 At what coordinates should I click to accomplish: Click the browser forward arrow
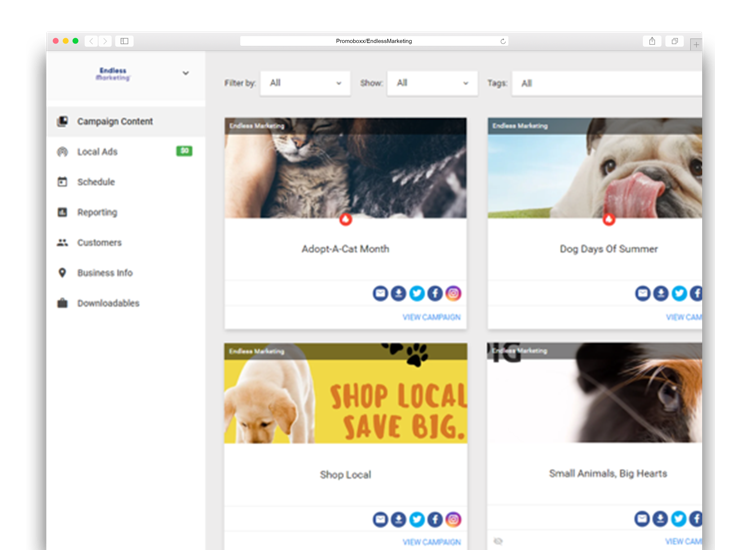(x=105, y=41)
